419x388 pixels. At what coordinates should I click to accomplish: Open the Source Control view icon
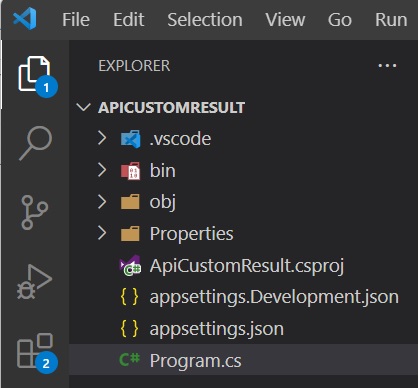point(35,212)
